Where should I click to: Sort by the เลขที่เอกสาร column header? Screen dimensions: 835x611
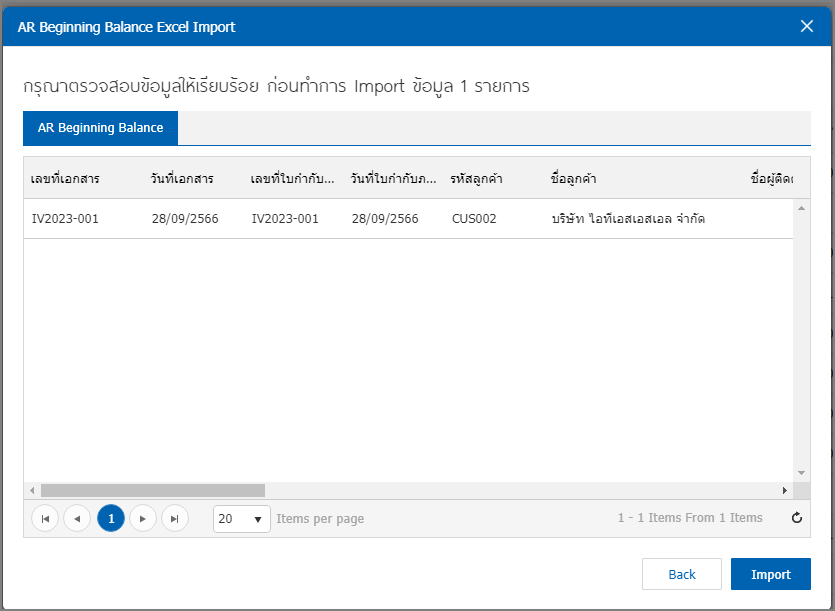point(65,178)
